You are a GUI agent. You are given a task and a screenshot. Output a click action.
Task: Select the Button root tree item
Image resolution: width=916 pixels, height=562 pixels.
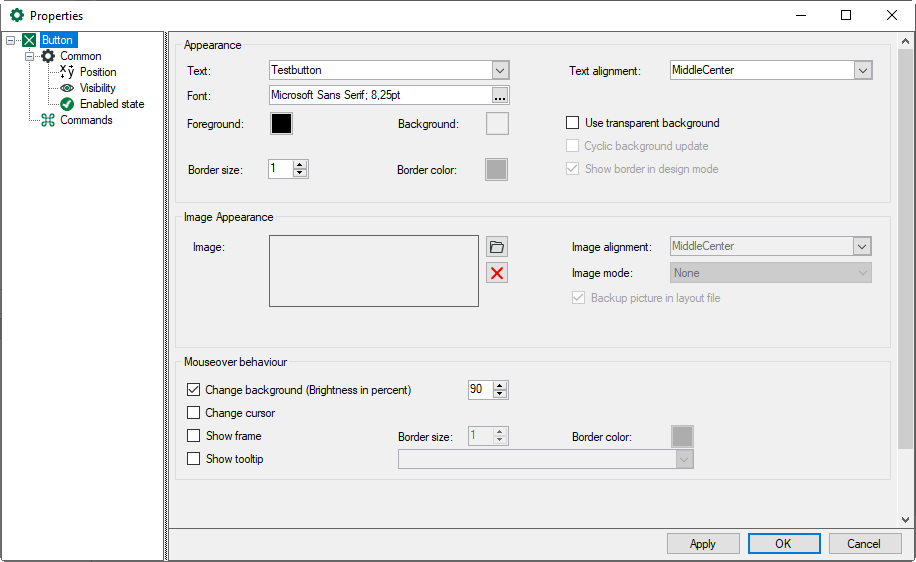pyautogui.click(x=57, y=40)
